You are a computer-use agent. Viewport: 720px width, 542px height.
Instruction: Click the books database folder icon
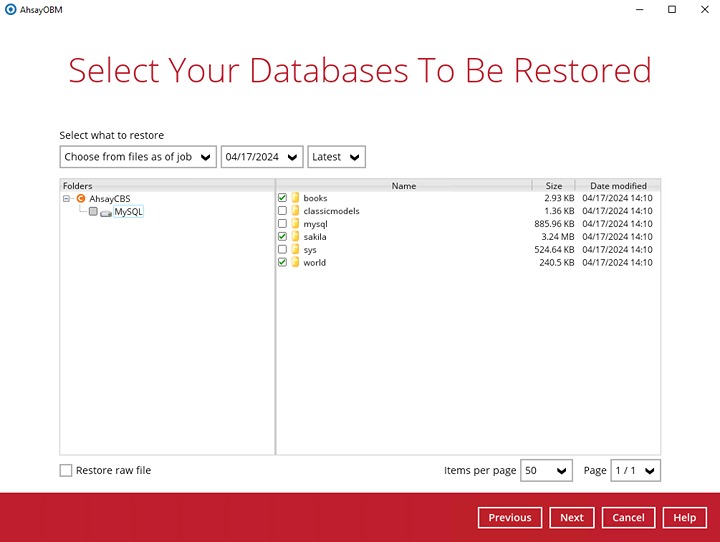[x=295, y=198]
